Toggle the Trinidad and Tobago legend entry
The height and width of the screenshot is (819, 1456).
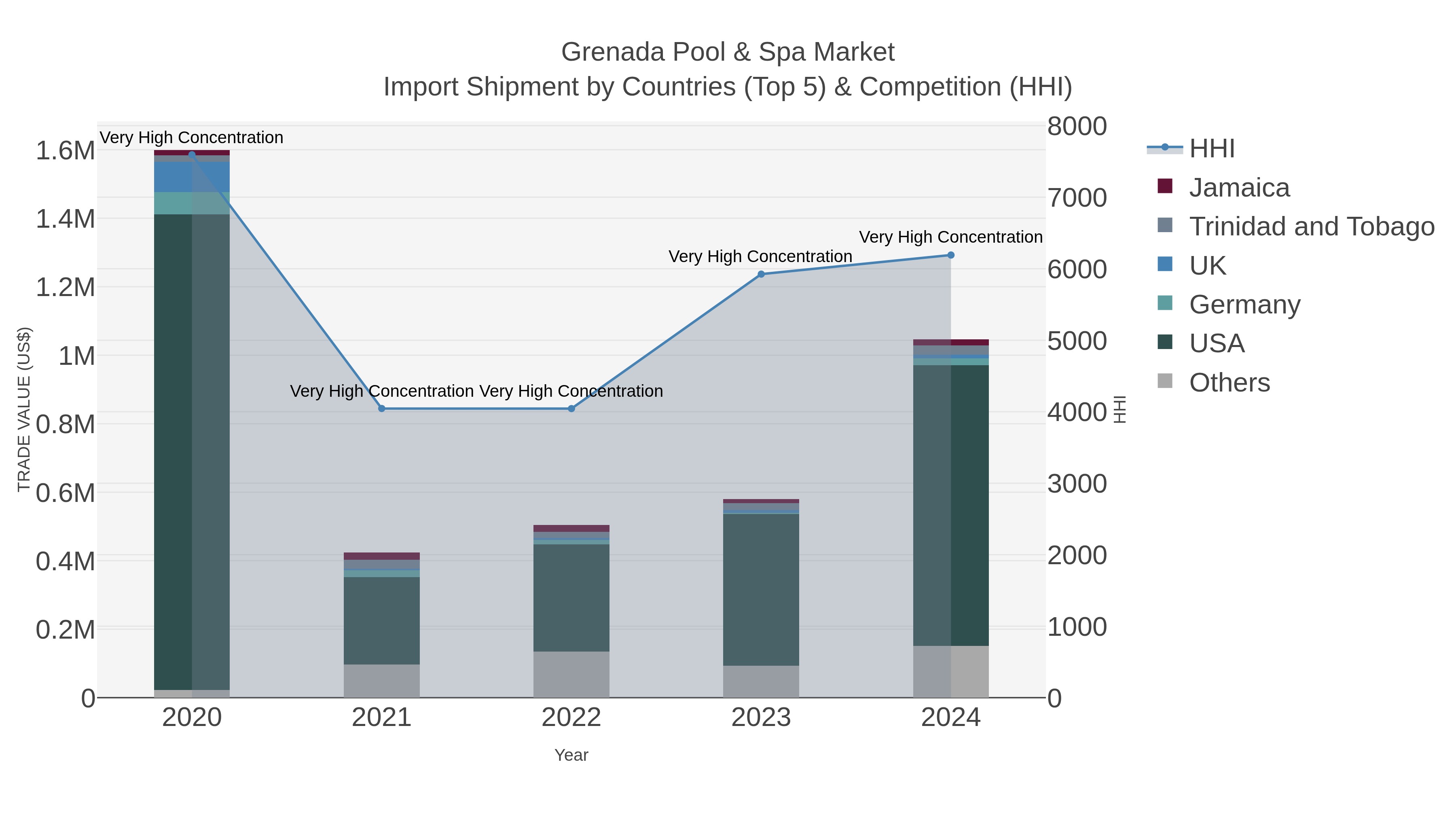pos(1296,226)
